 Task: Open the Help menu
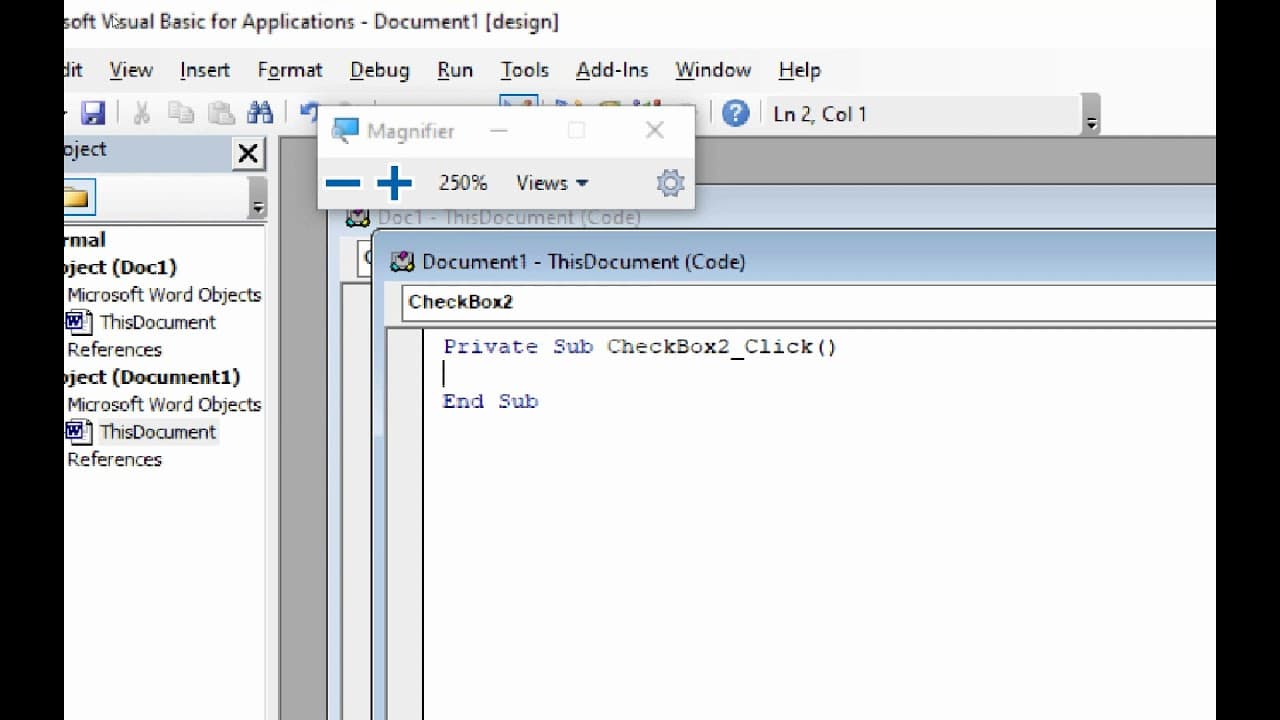pos(800,70)
